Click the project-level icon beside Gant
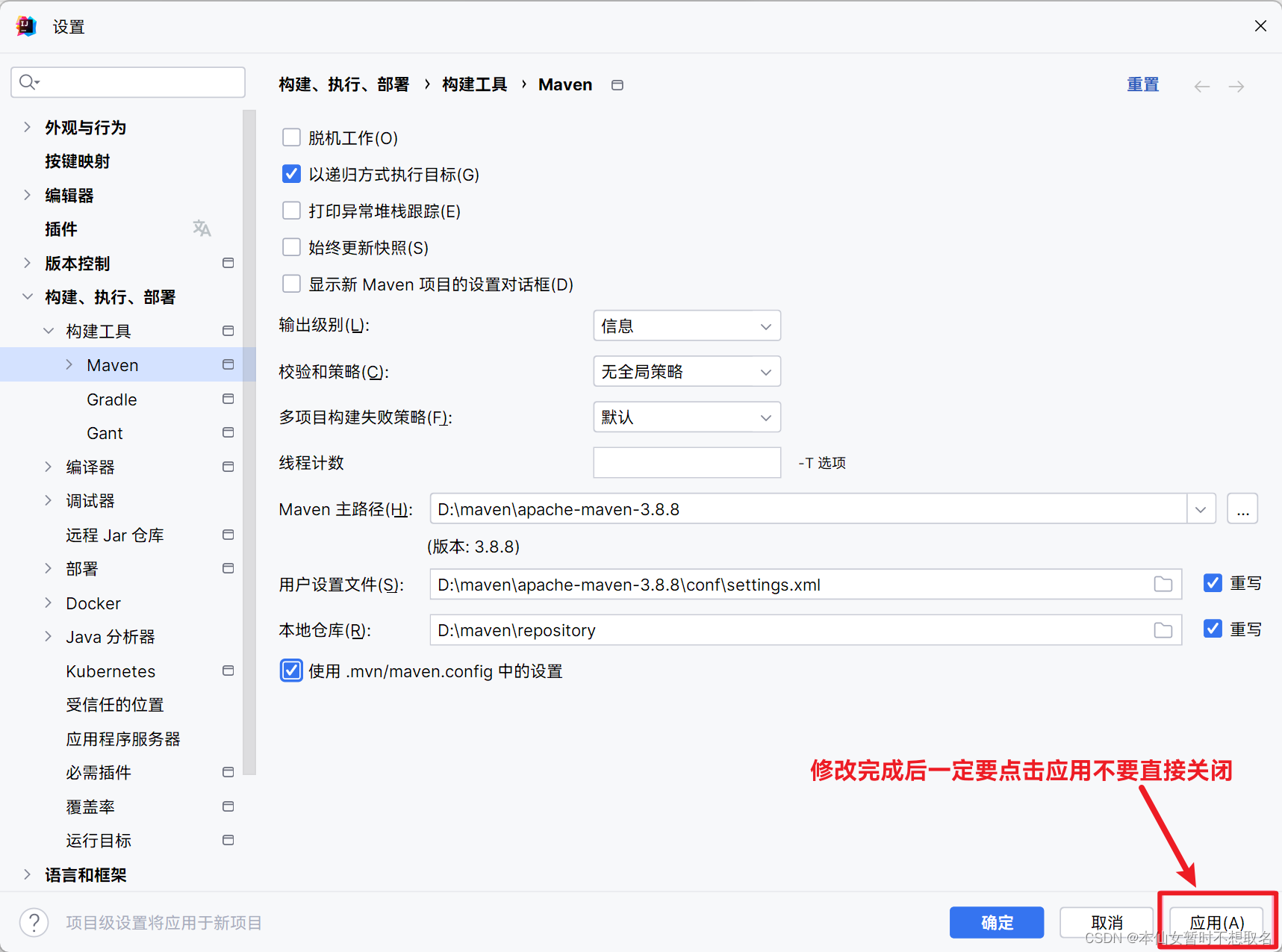This screenshot has width=1282, height=952. tap(228, 432)
